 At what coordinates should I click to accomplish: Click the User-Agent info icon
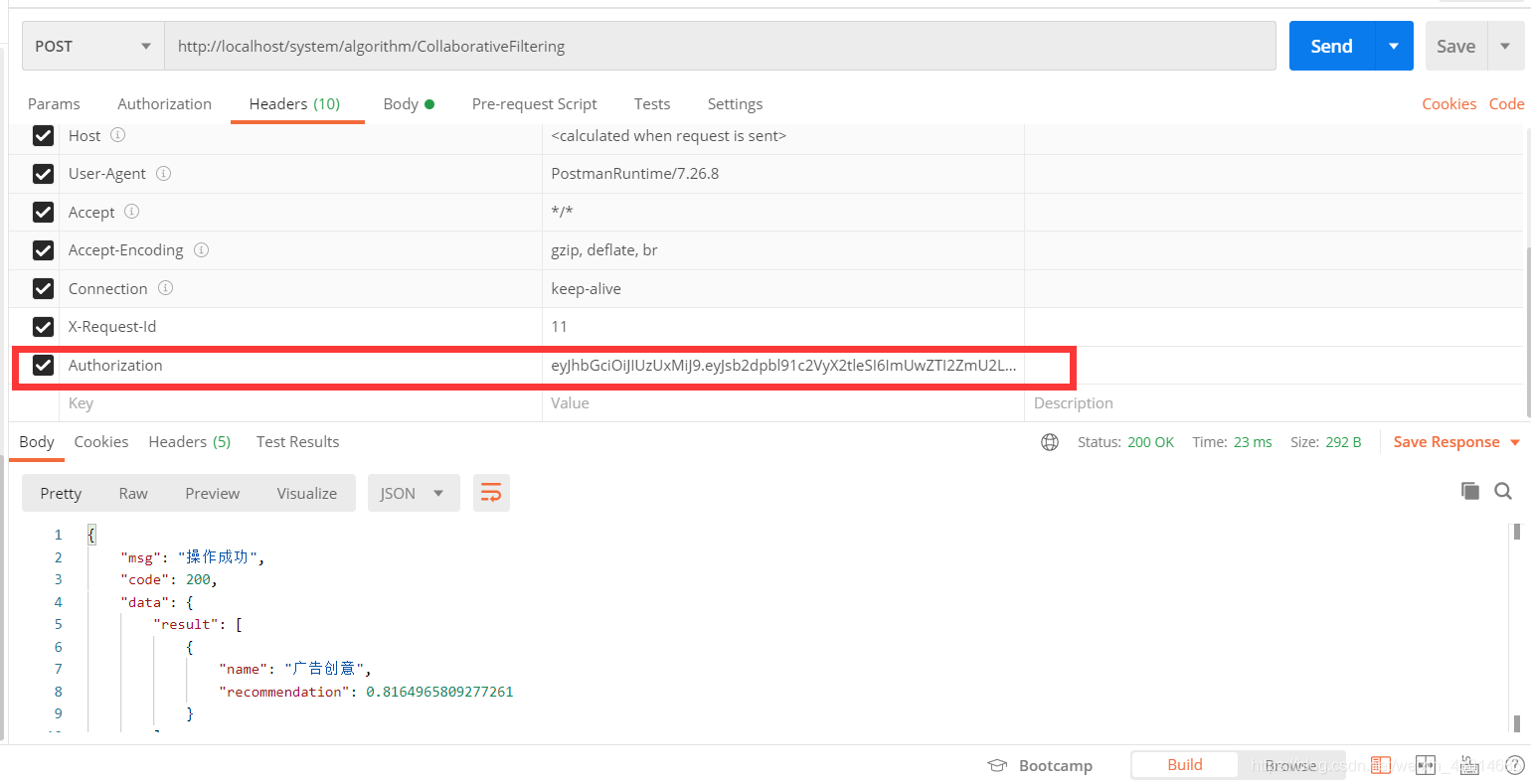click(x=163, y=173)
